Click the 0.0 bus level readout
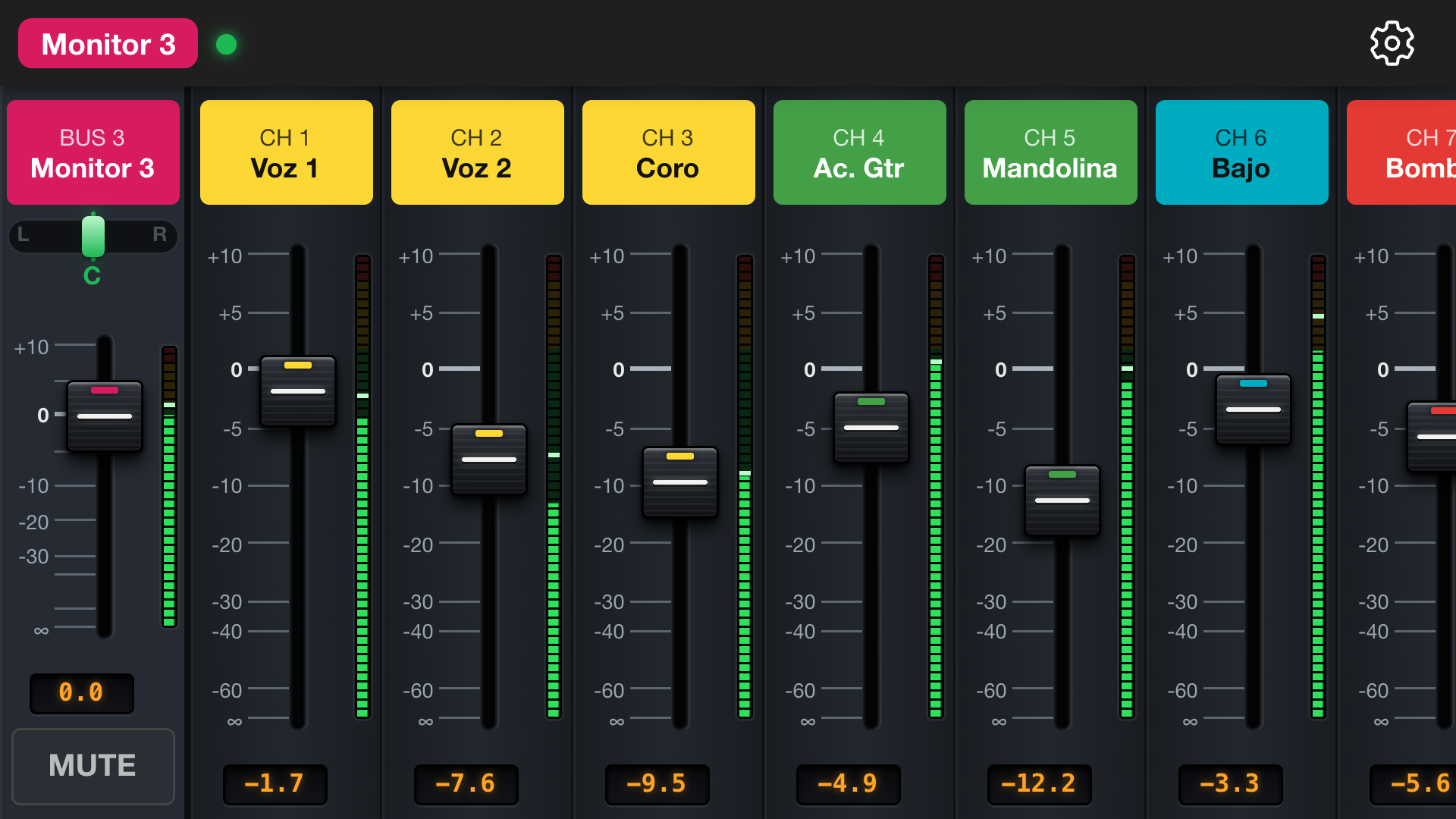 click(82, 693)
